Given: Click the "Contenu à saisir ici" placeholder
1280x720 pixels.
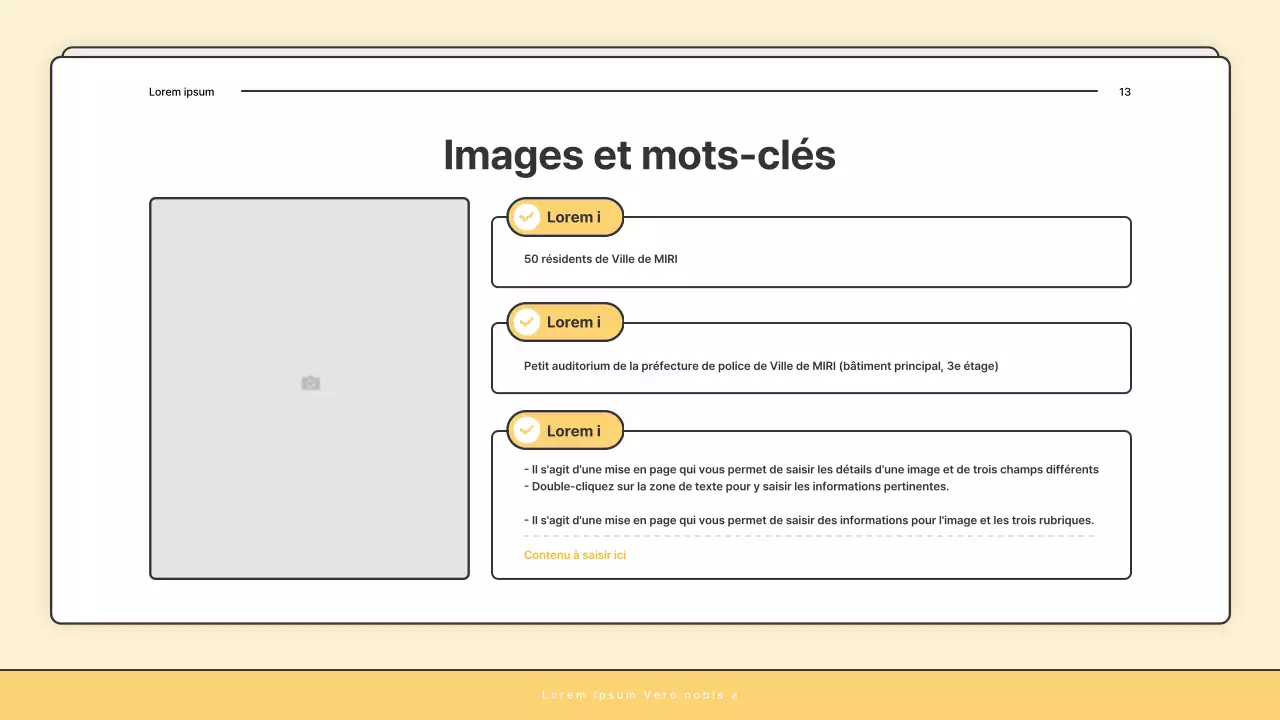Looking at the screenshot, I should click(575, 555).
